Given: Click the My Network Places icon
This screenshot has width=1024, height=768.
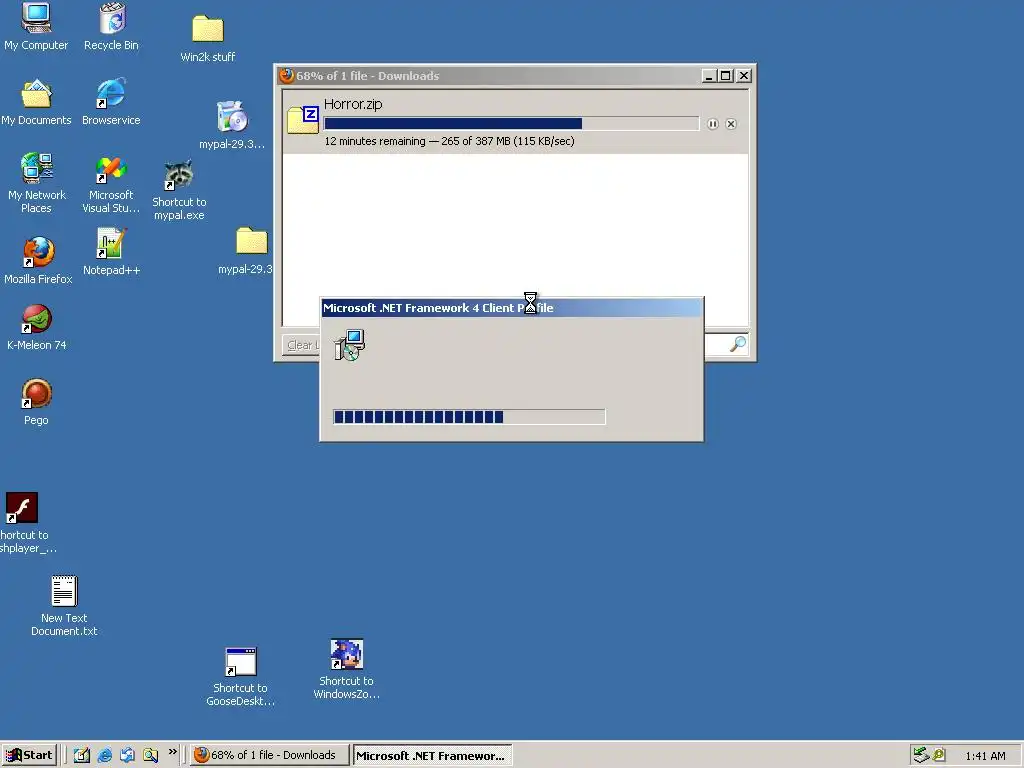Looking at the screenshot, I should pyautogui.click(x=37, y=183).
